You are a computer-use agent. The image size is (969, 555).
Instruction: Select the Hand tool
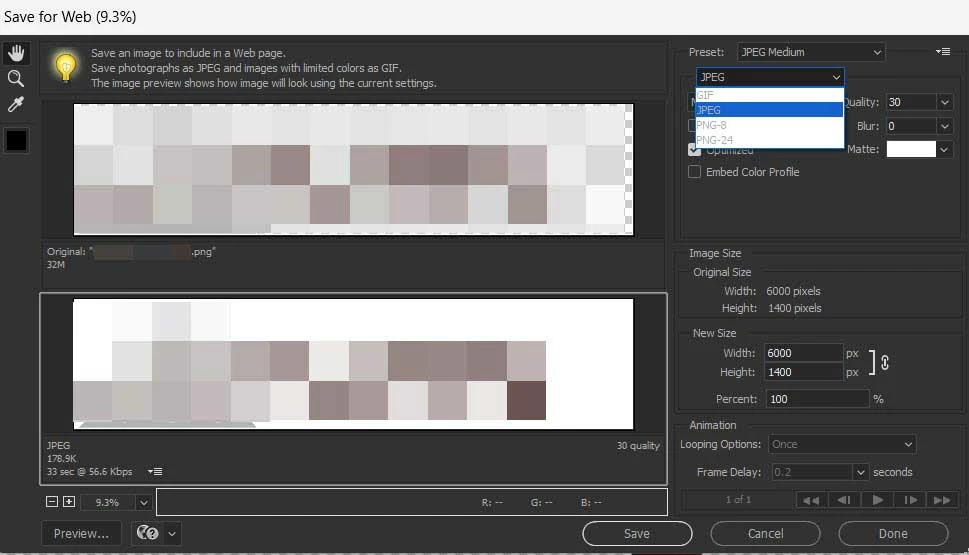(16, 53)
